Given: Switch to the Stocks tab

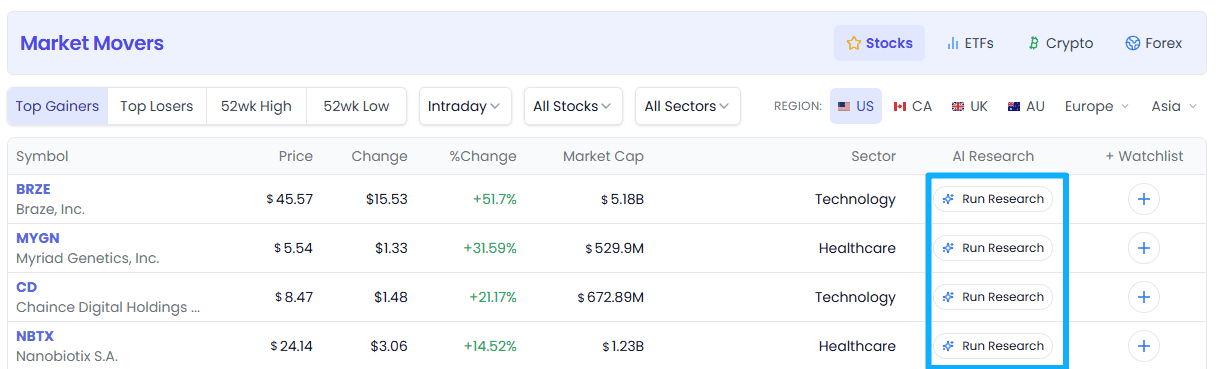Looking at the screenshot, I should click(x=879, y=43).
